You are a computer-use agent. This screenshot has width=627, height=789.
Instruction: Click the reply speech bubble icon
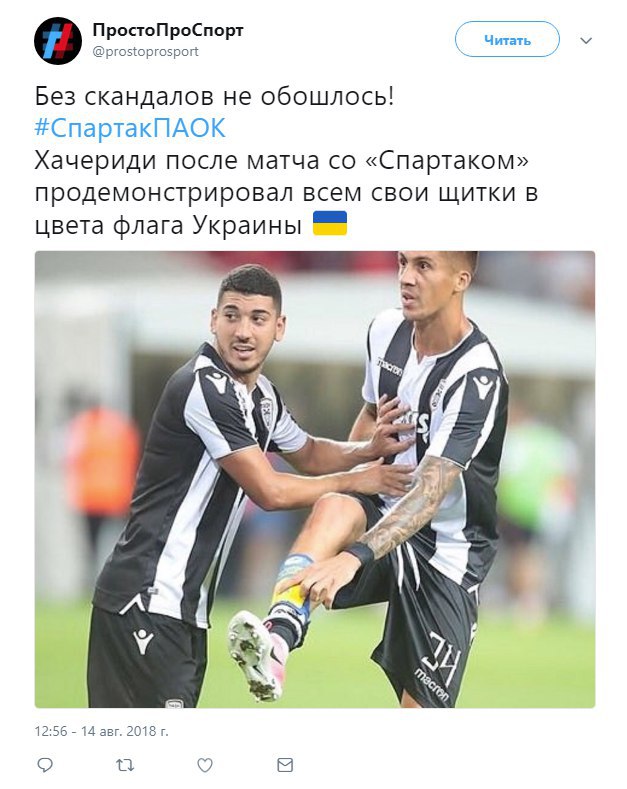click(x=45, y=765)
